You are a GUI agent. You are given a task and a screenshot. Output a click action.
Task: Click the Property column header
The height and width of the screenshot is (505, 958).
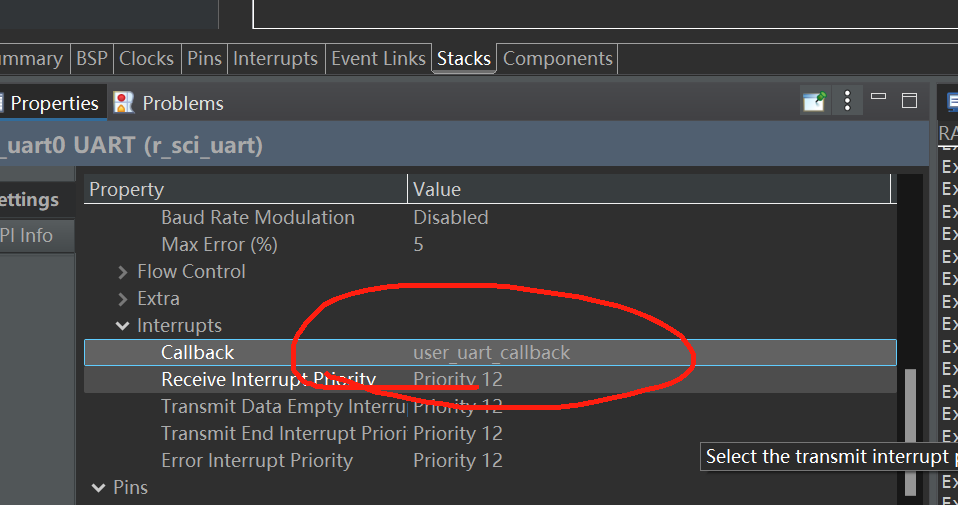click(246, 189)
